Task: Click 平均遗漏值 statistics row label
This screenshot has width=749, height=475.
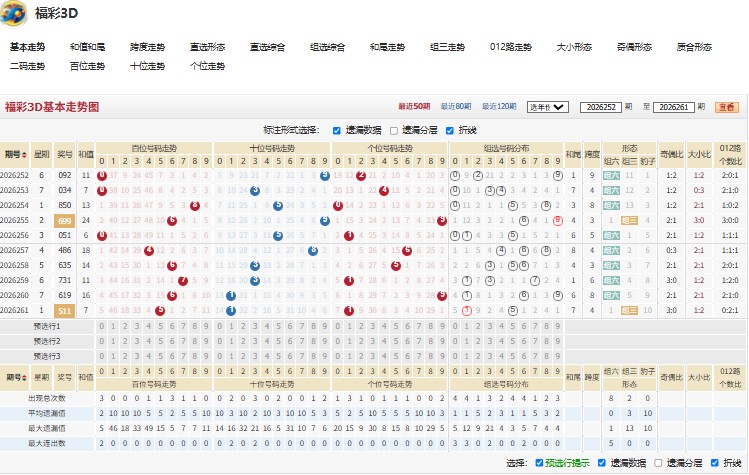Action: coord(47,413)
